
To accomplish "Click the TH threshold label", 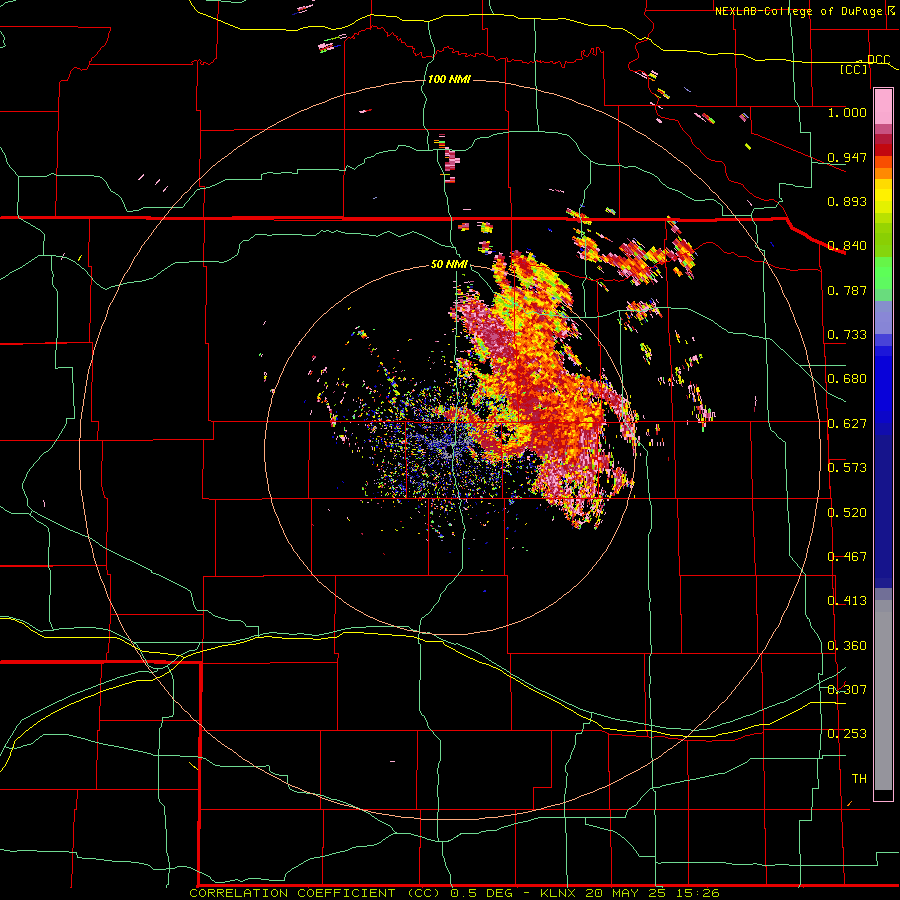I will point(859,779).
